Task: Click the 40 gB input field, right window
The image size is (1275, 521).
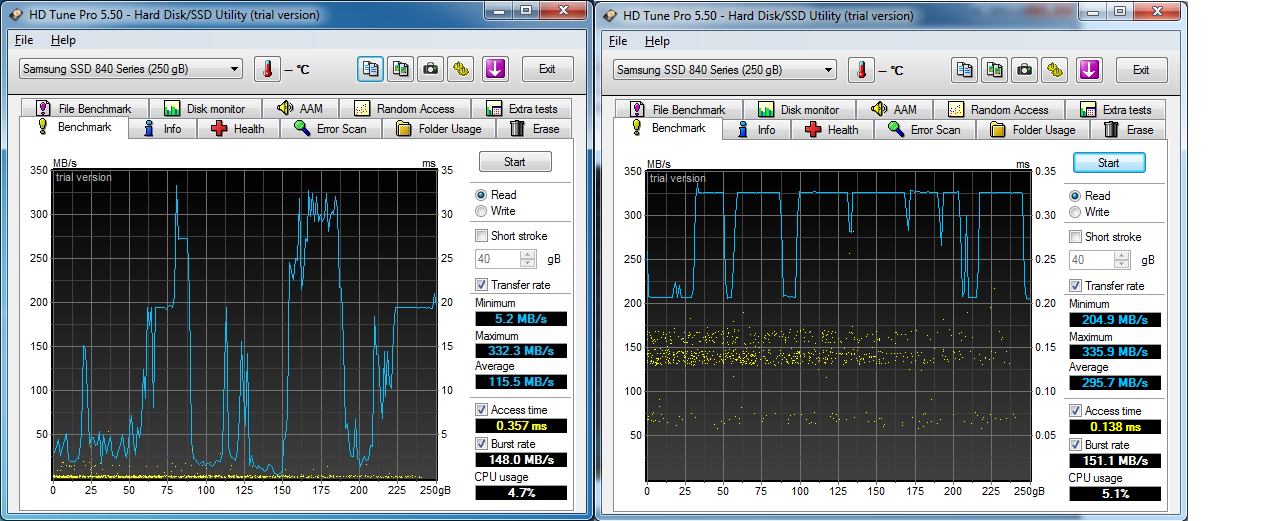Action: [1092, 260]
